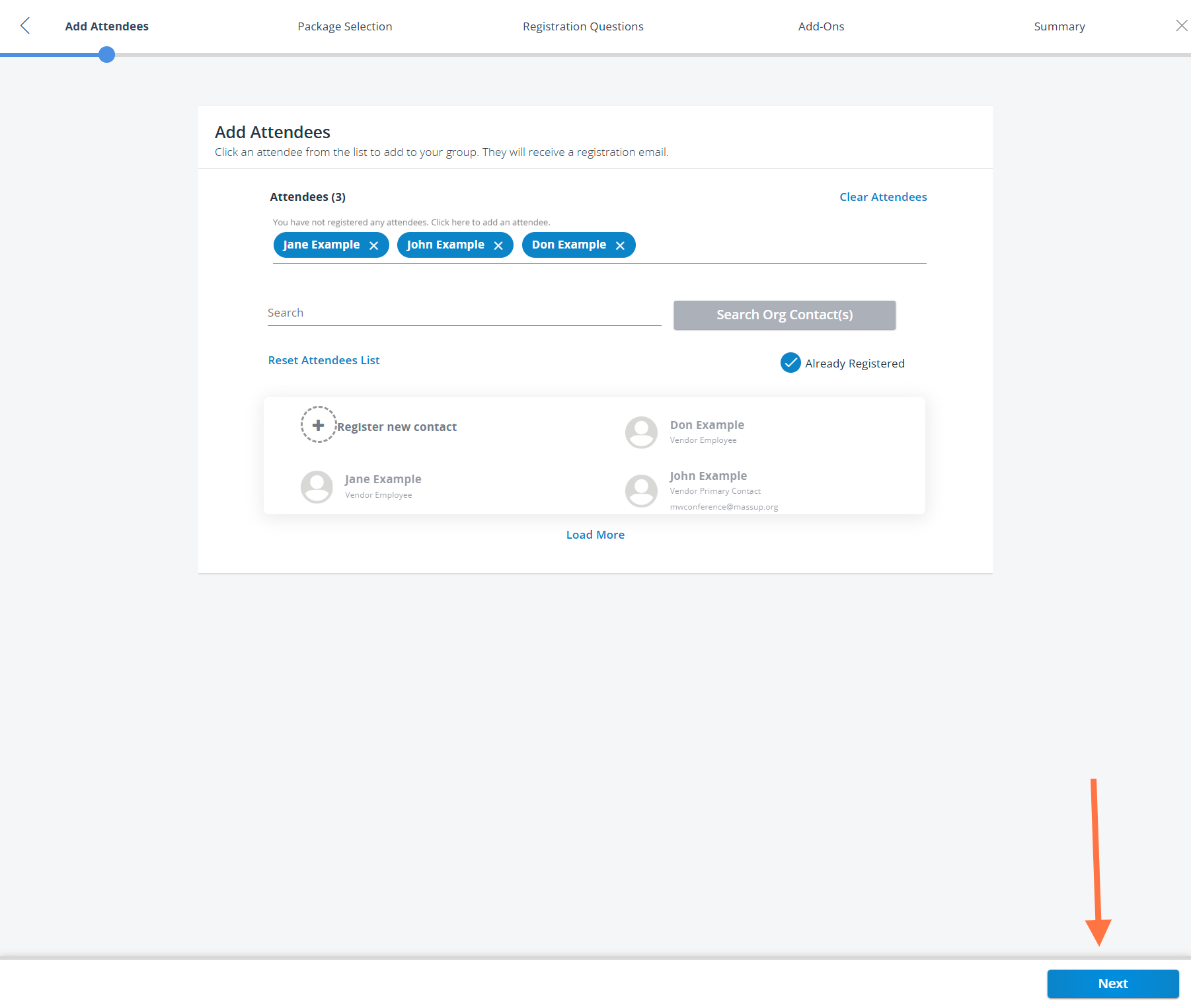1191x1008 pixels.
Task: Click Don Example's avatar in the list
Action: tap(641, 432)
